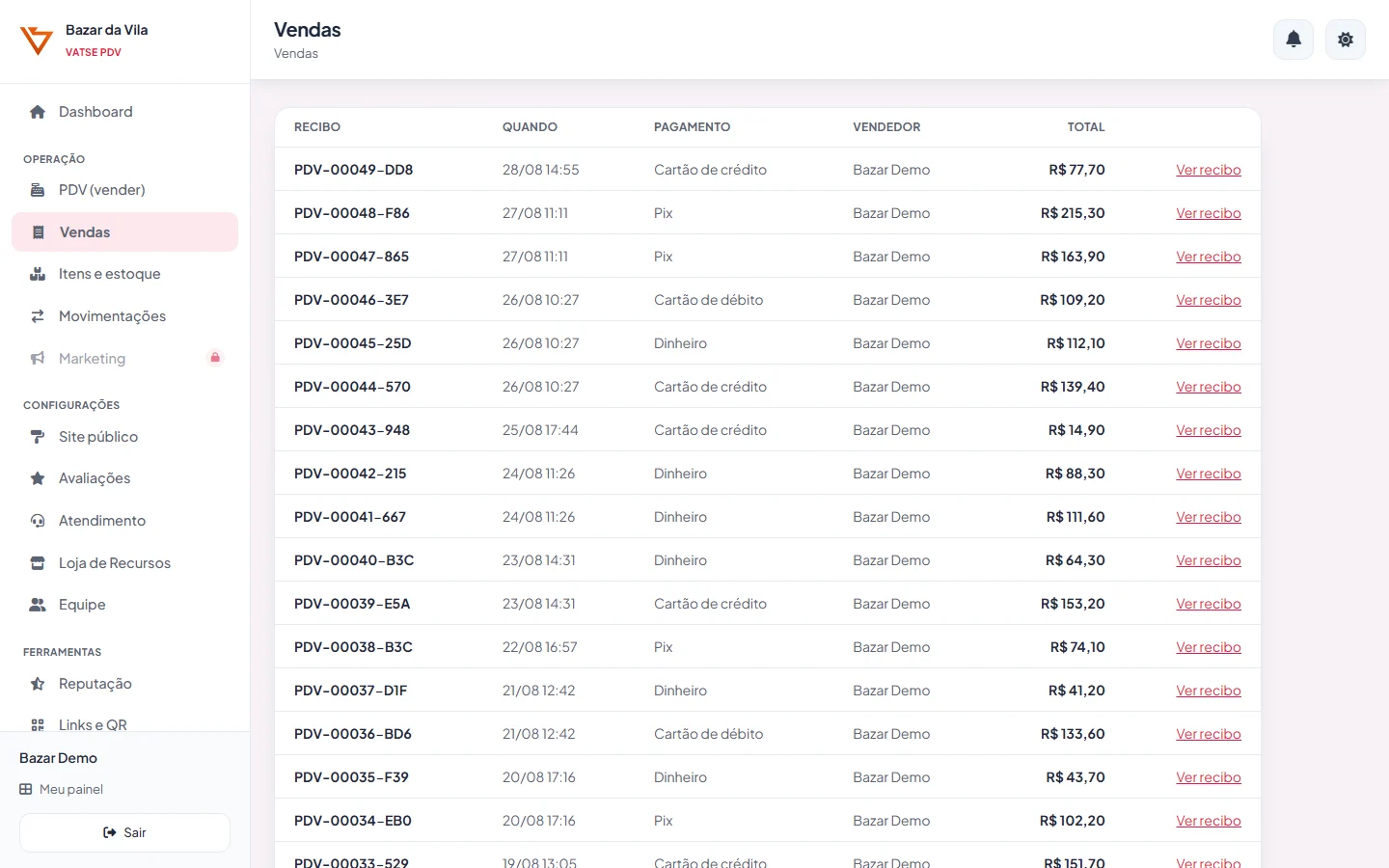
Task: Open PDV (vender) cash register icon
Action: pos(38,190)
